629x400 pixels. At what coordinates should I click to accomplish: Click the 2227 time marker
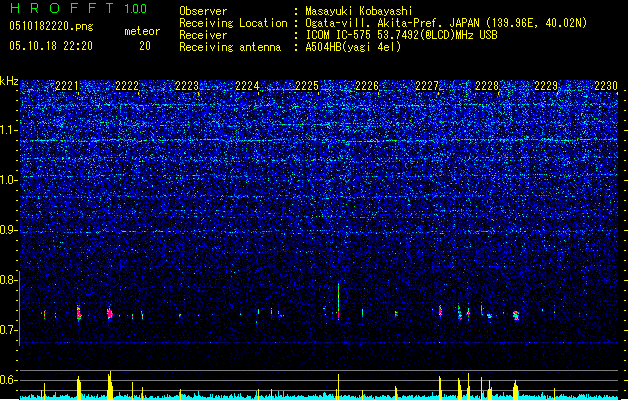pyautogui.click(x=427, y=86)
